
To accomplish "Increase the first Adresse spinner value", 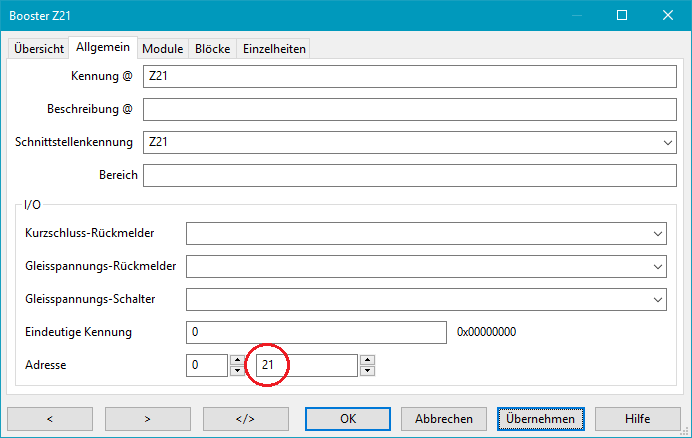I will point(237,360).
